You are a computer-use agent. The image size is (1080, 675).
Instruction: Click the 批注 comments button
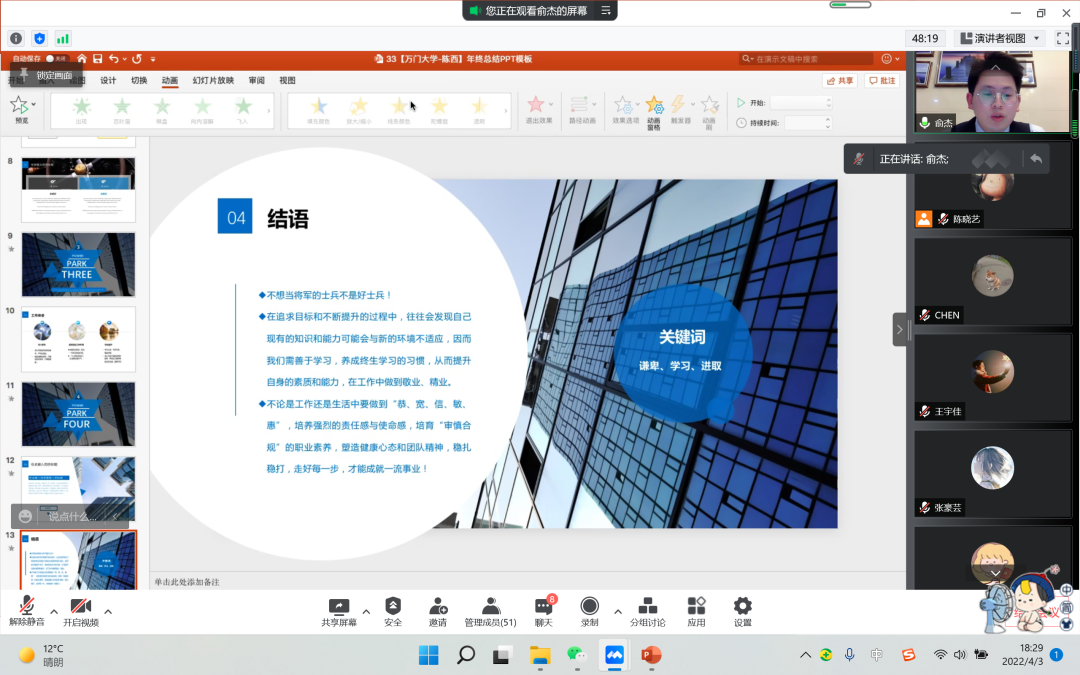click(884, 81)
